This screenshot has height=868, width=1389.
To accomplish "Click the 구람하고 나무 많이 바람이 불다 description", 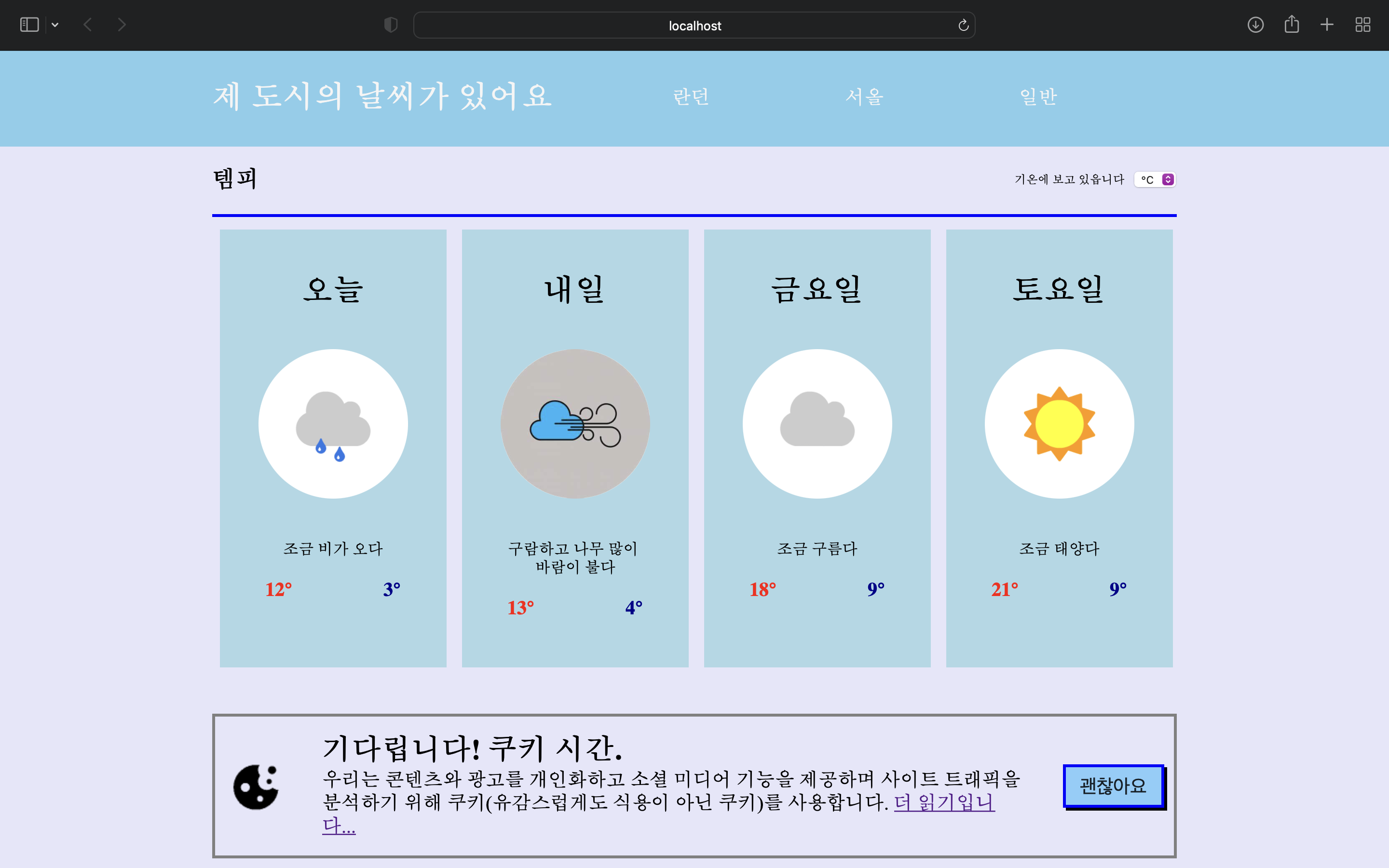I will coord(574,558).
